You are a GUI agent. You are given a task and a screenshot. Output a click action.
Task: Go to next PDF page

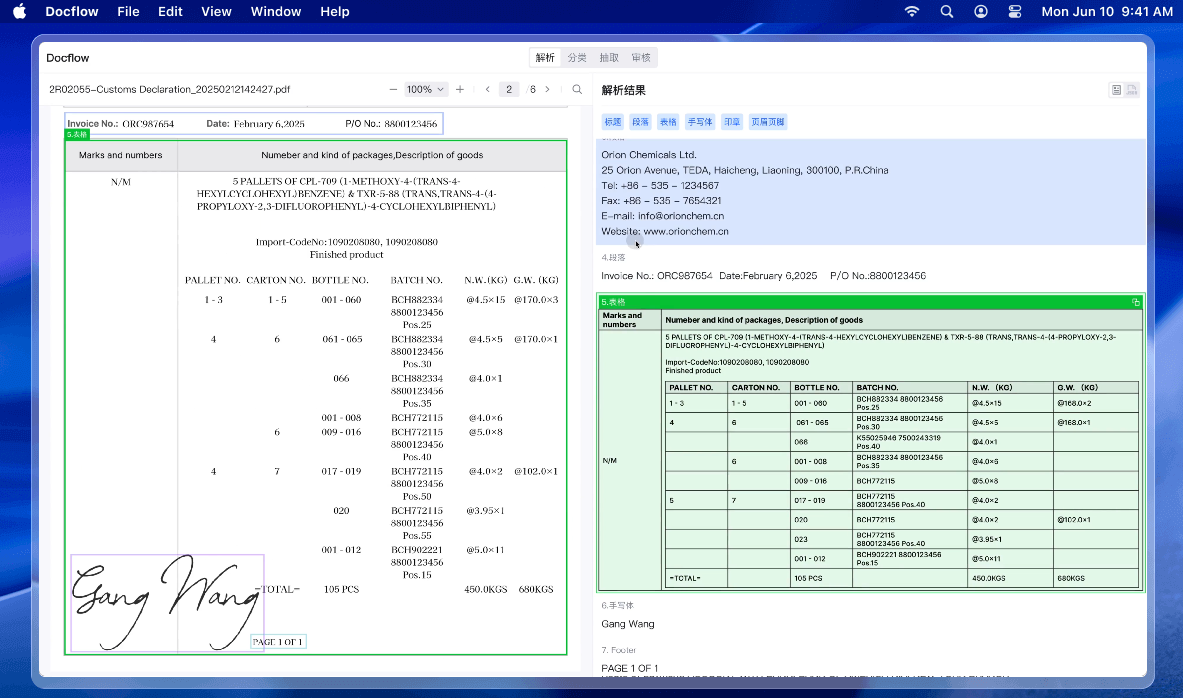pyautogui.click(x=547, y=89)
